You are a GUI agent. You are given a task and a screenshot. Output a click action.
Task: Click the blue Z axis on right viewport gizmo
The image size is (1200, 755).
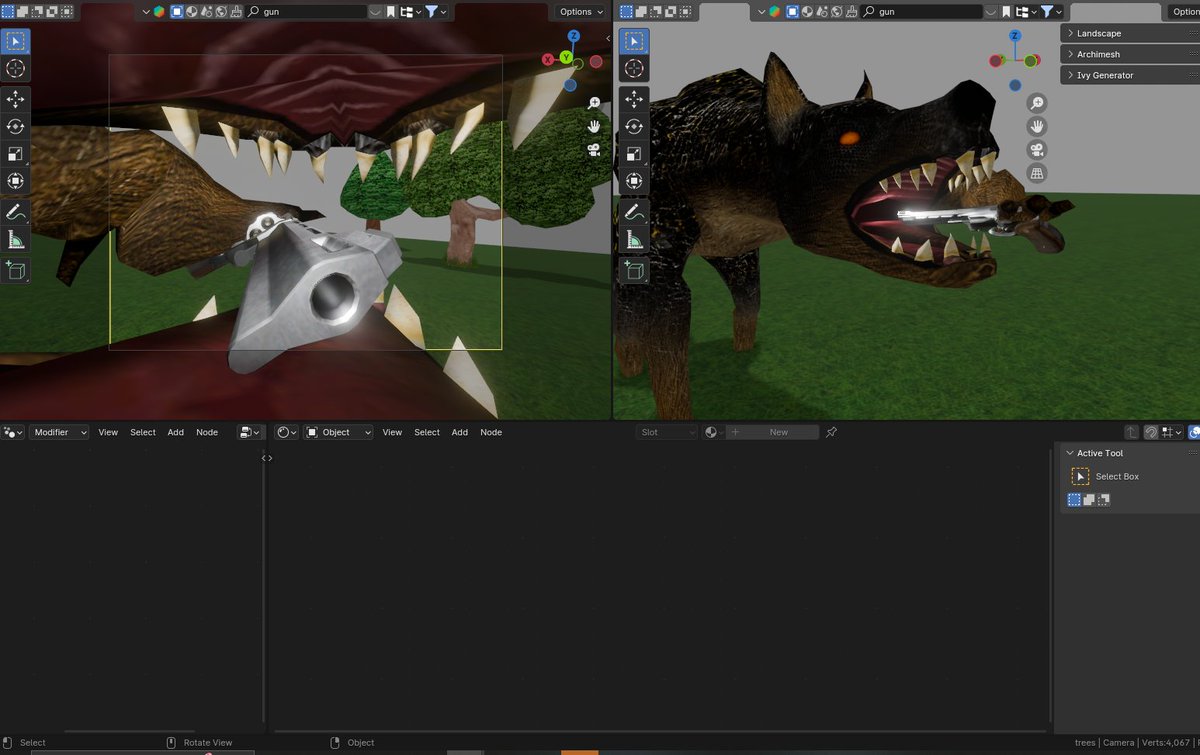(1015, 36)
